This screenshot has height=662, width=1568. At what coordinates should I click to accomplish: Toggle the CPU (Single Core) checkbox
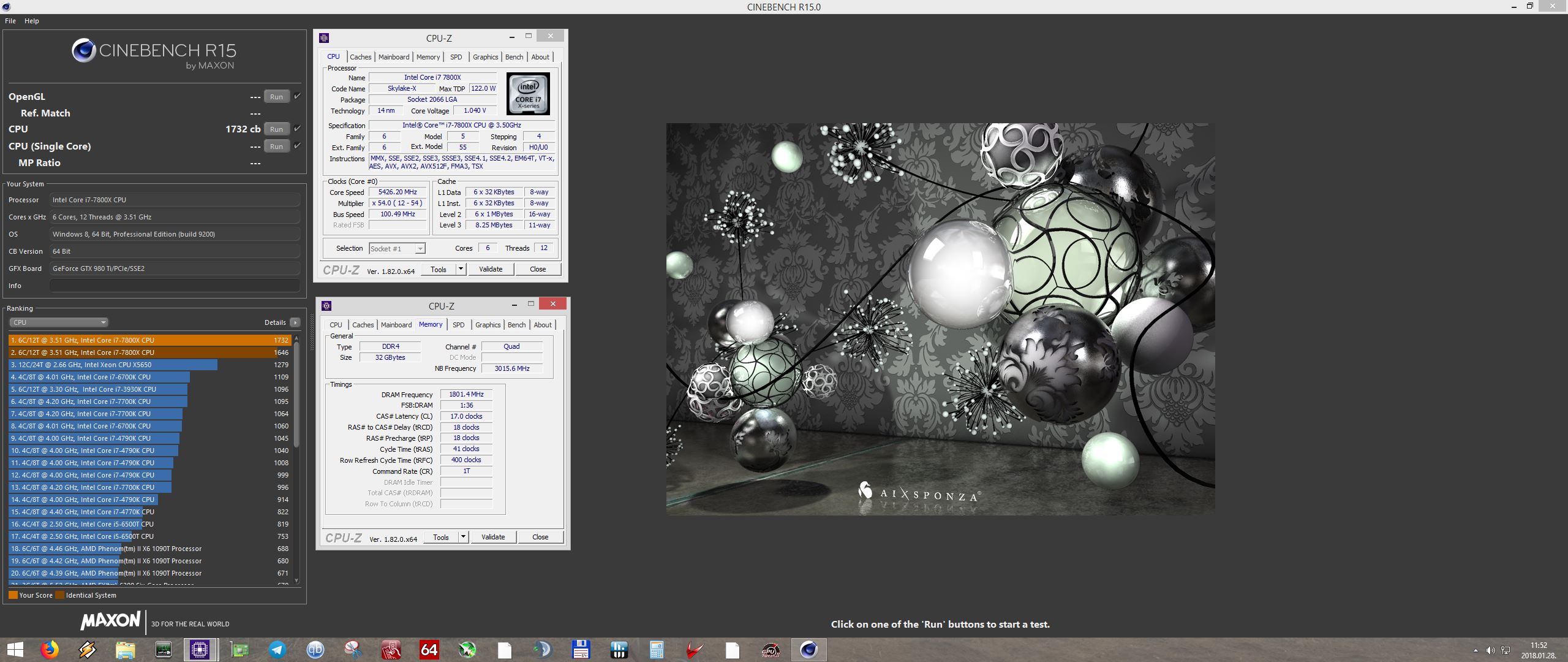pyautogui.click(x=297, y=146)
